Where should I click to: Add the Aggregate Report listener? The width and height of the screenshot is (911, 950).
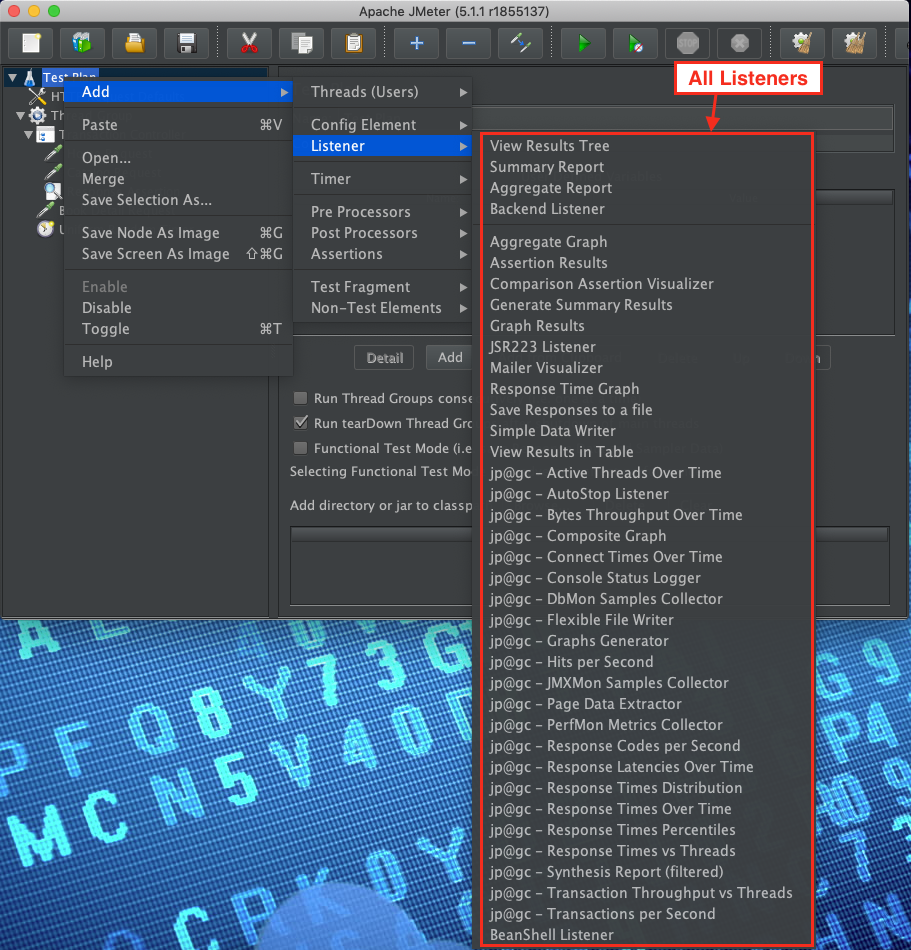(x=646, y=188)
